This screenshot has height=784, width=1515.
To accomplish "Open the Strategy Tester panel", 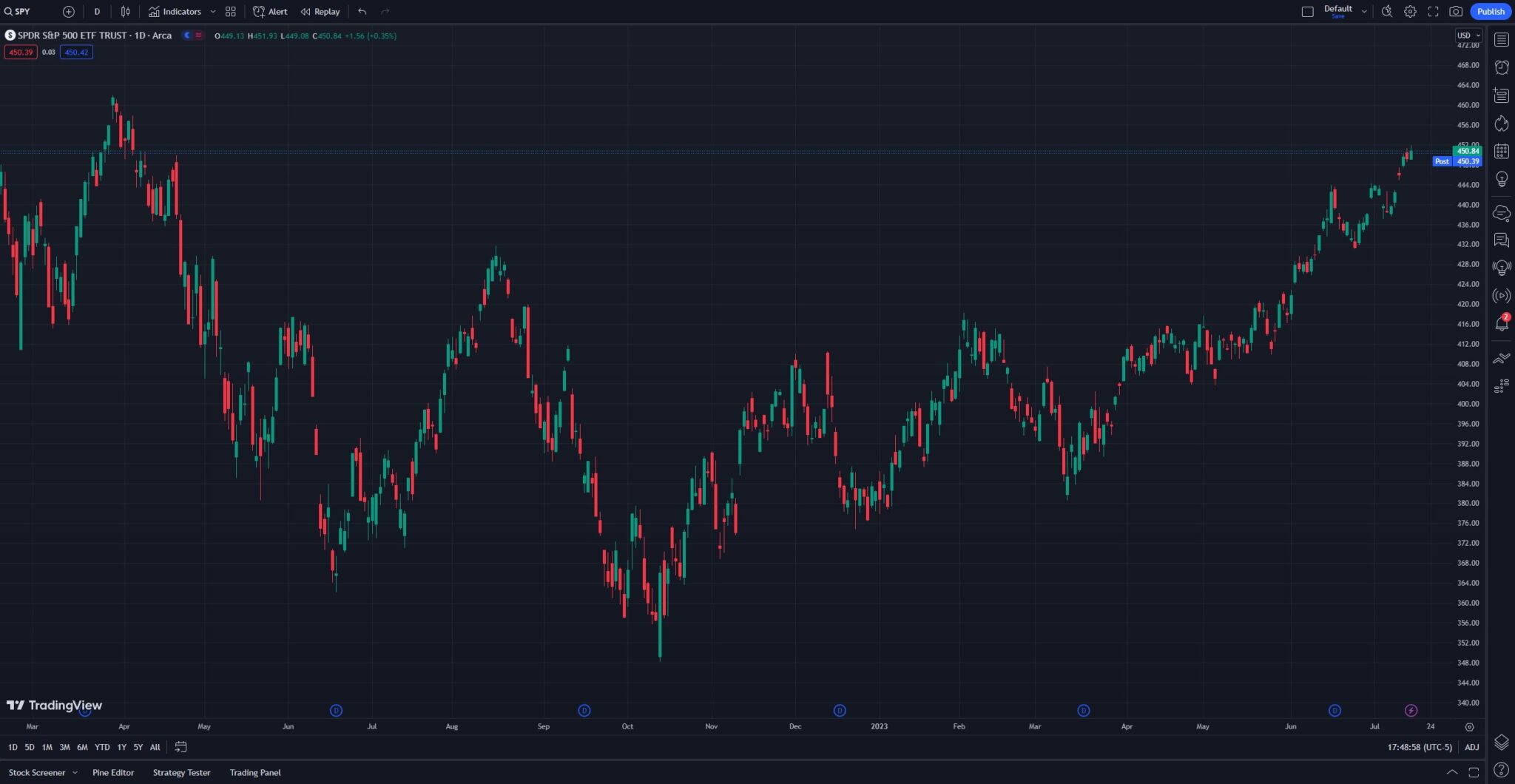I will [x=181, y=772].
